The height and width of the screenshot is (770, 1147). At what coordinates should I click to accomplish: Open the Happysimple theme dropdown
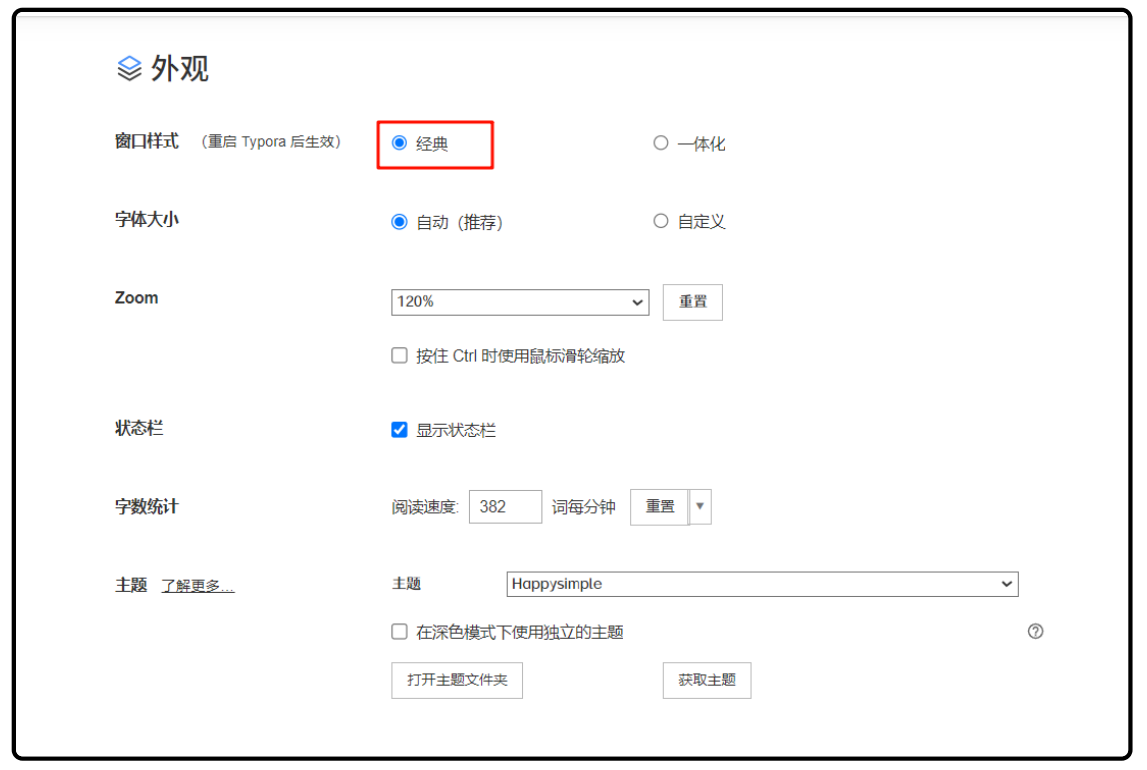(761, 584)
